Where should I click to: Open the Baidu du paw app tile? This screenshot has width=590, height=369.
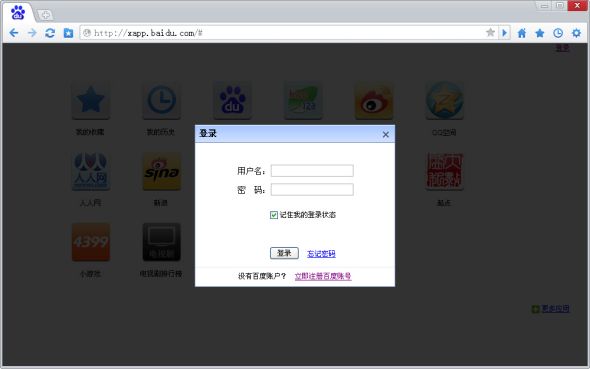tap(233, 101)
